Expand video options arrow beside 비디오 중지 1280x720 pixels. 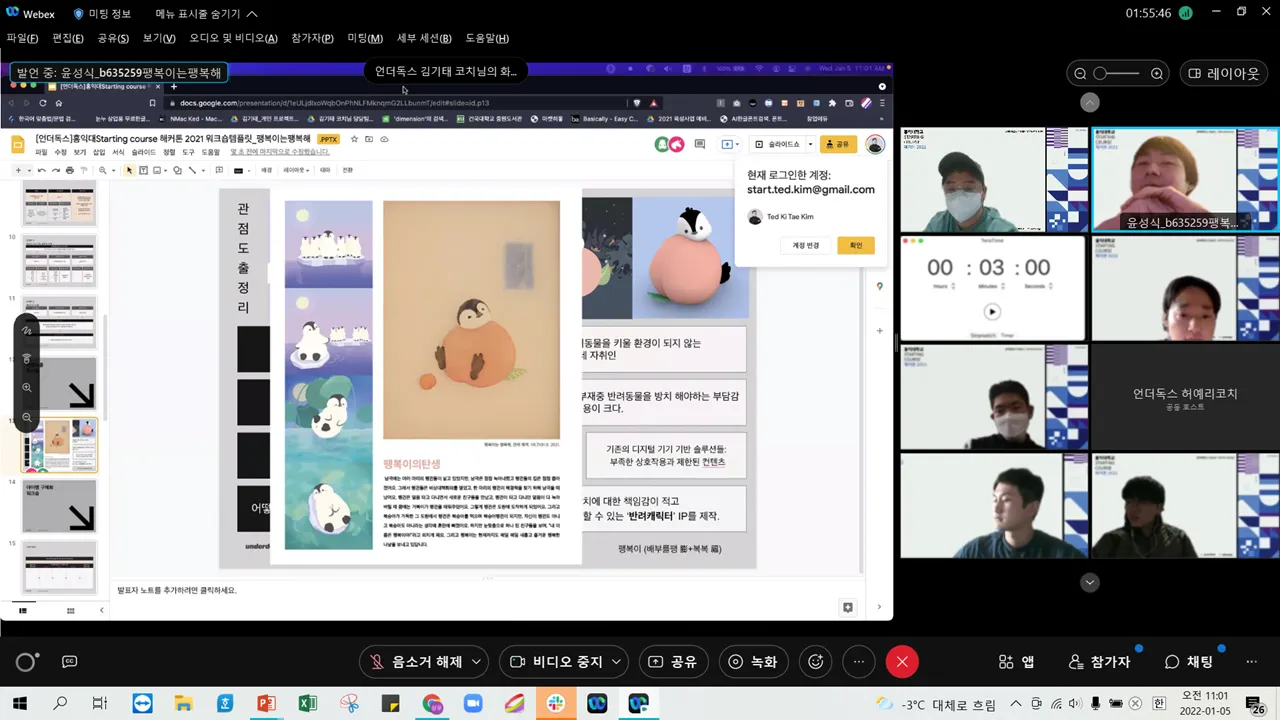(617, 662)
